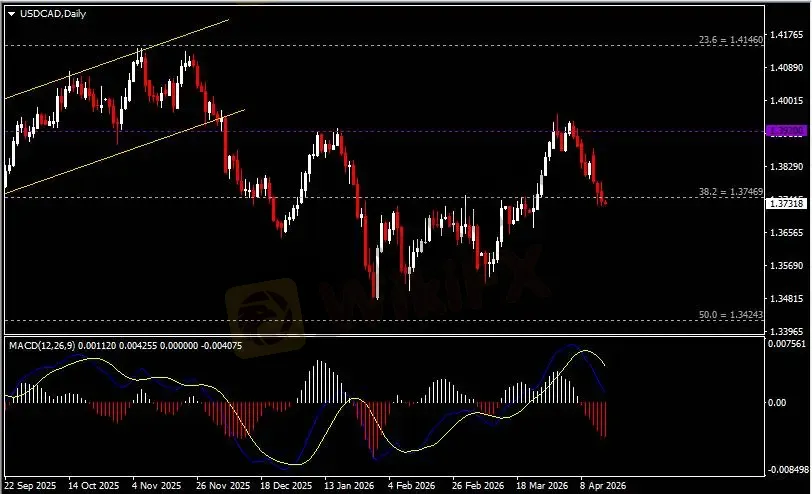Click price scale value 1.36565

coord(787,233)
